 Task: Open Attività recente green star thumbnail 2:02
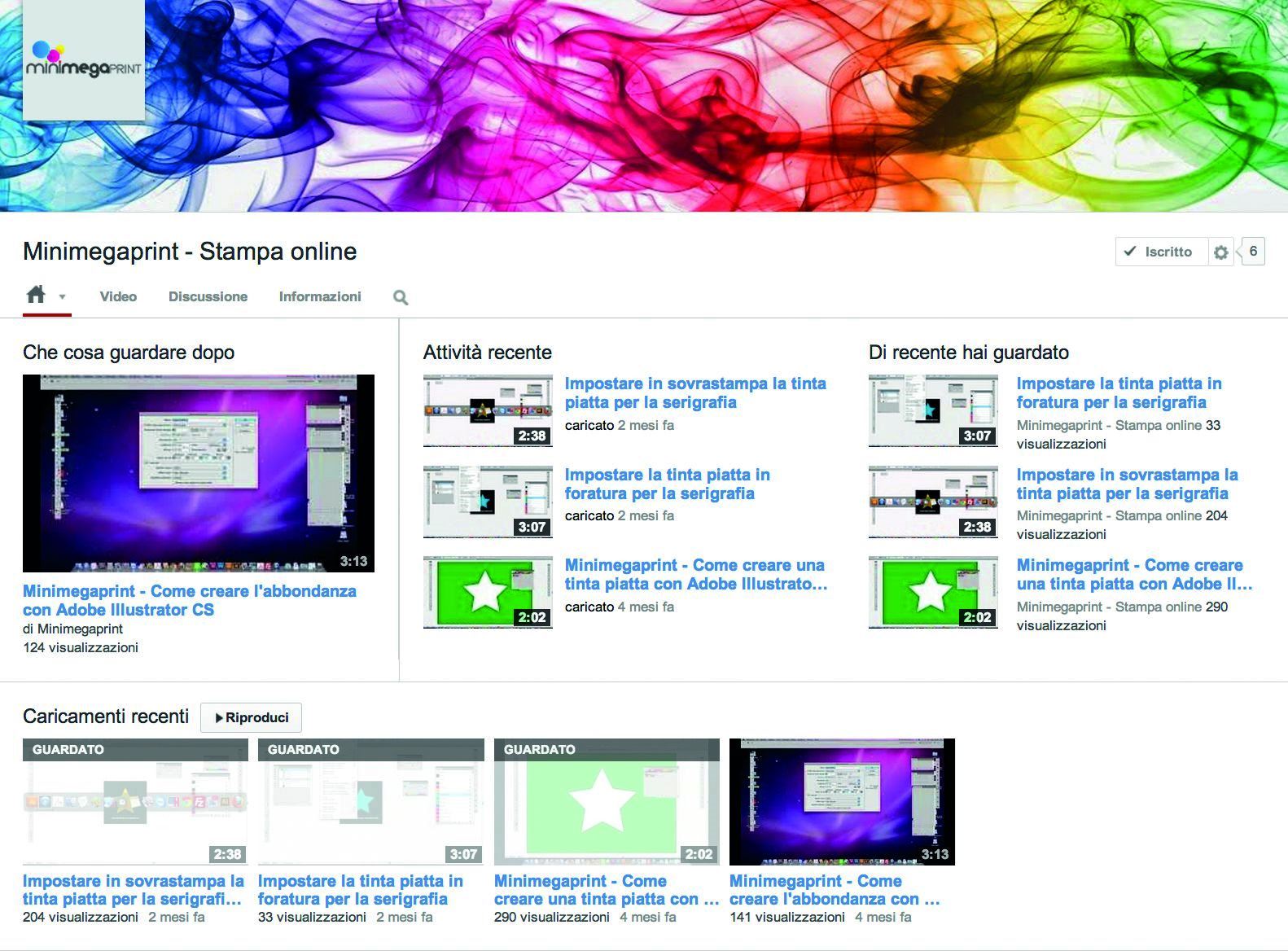[x=488, y=593]
